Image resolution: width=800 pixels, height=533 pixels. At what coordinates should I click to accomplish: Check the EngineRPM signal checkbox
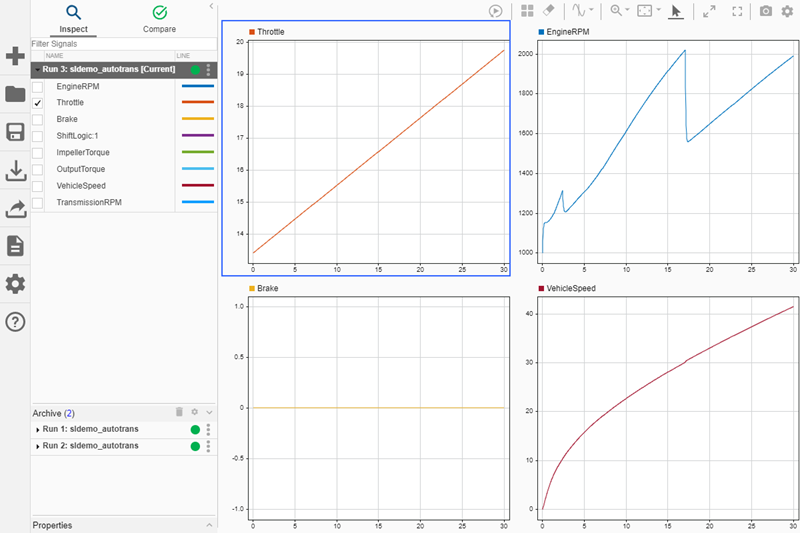point(38,87)
